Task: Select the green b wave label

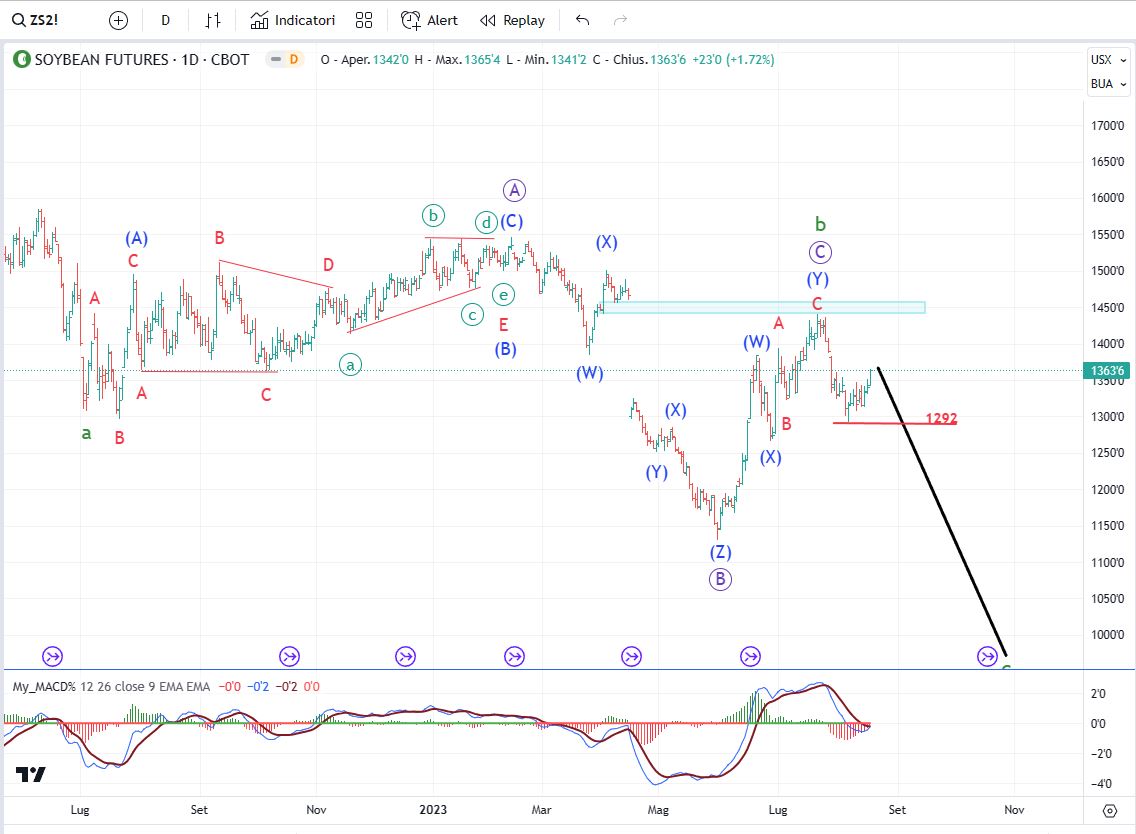Action: (x=820, y=224)
